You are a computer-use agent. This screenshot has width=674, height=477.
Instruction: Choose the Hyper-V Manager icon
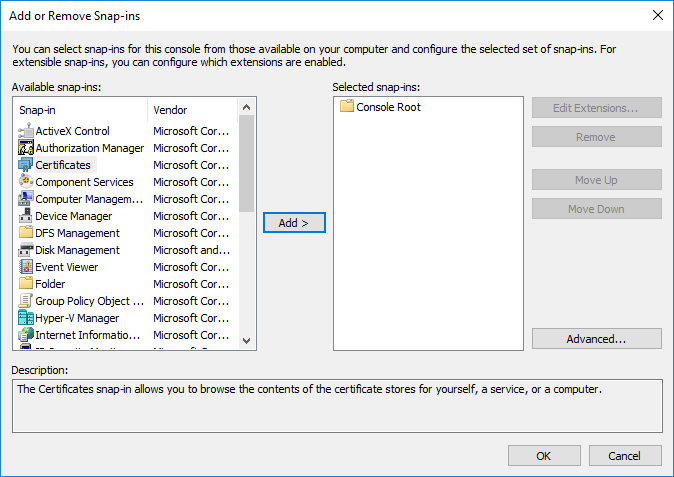[26, 318]
